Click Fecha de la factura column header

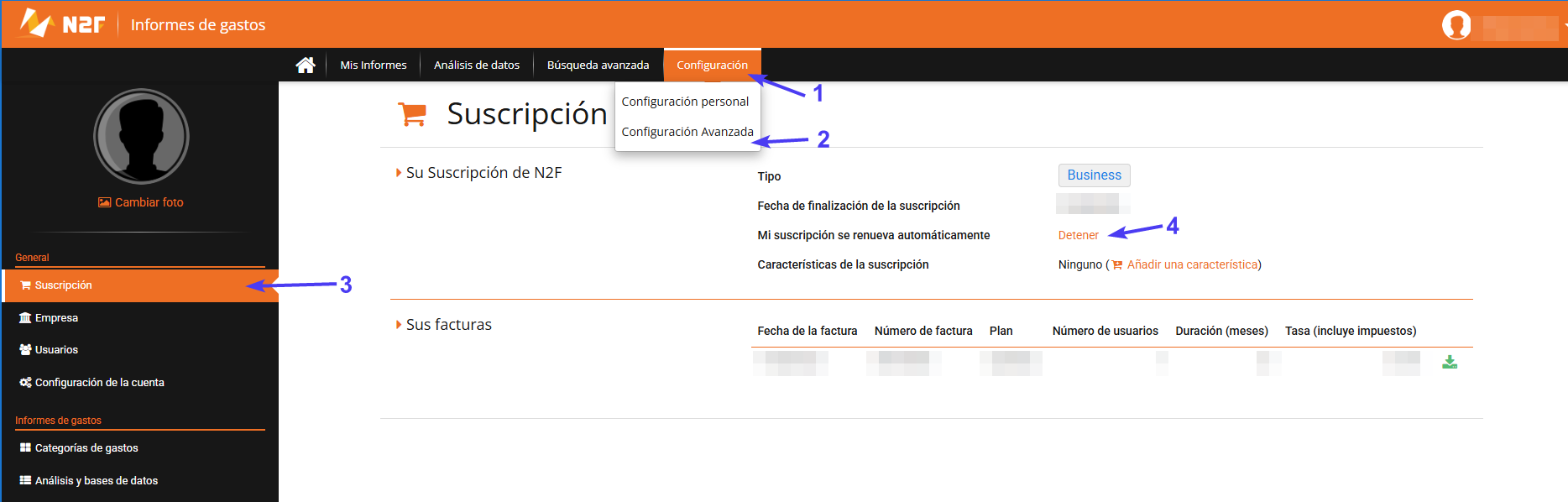pyautogui.click(x=808, y=331)
